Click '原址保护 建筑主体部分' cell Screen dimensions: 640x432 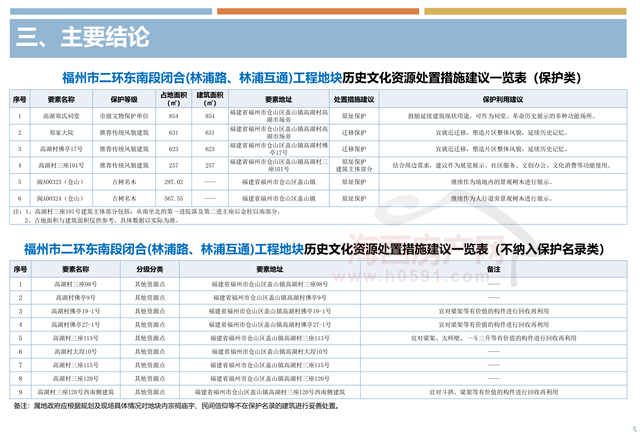click(x=354, y=165)
